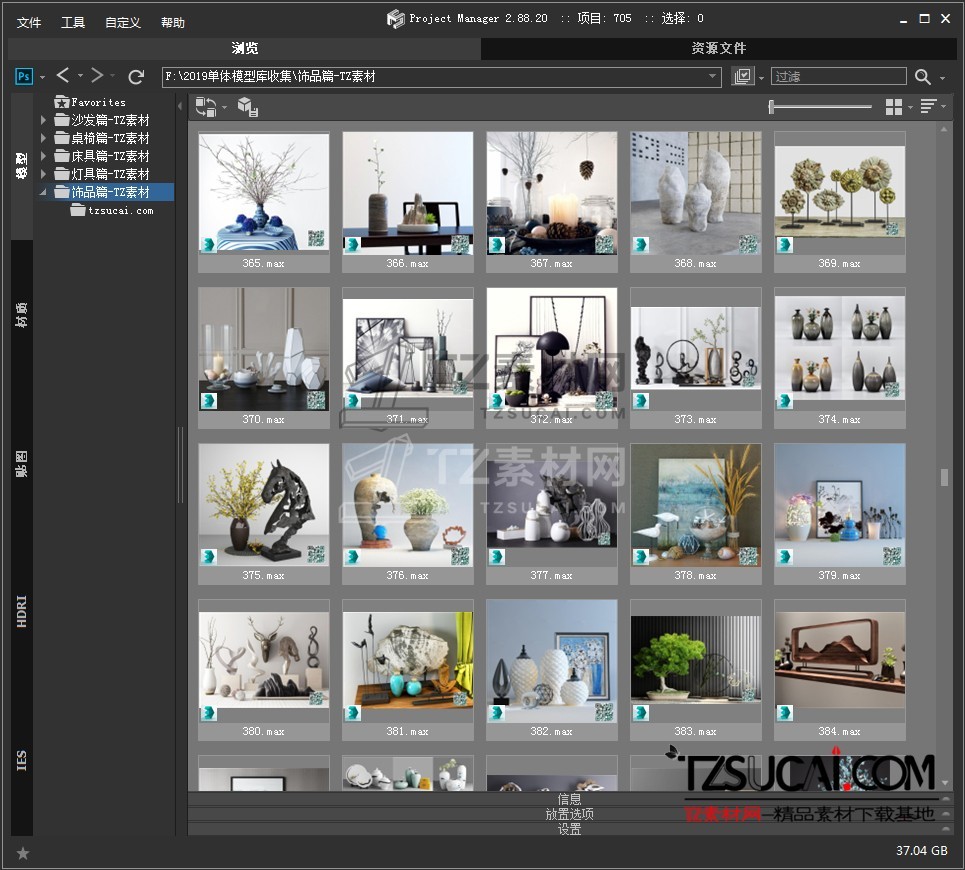Click the search magnifier icon

click(x=922, y=76)
